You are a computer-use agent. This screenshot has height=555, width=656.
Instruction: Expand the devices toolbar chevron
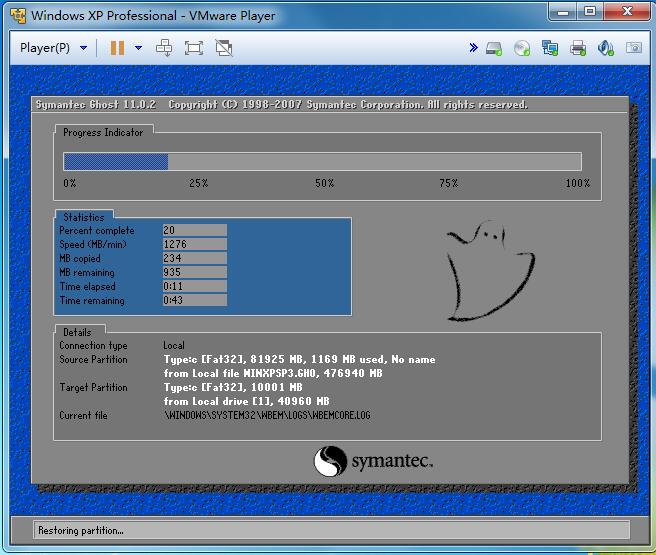tap(473, 47)
